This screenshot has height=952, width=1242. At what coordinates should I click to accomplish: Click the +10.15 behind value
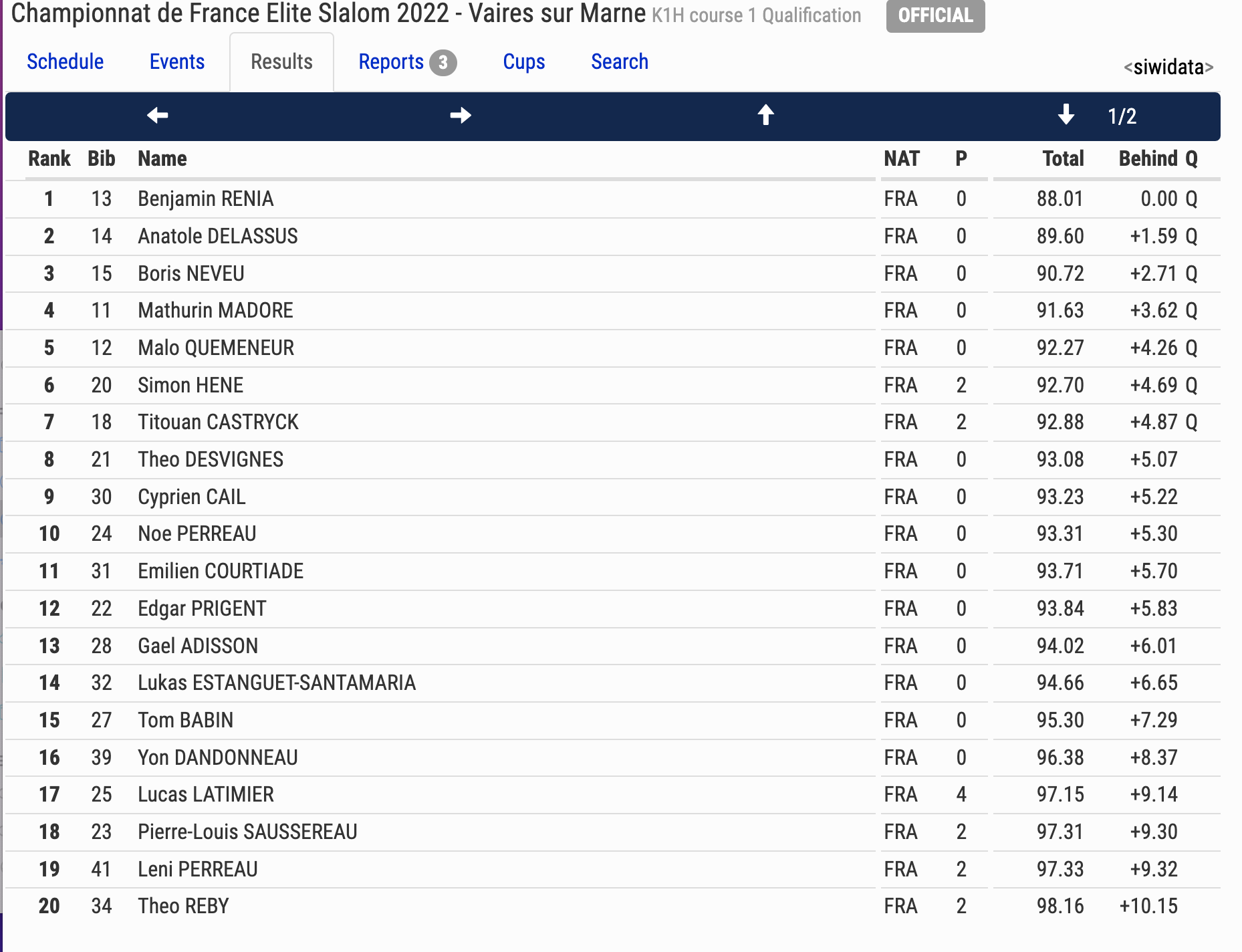click(x=1148, y=907)
